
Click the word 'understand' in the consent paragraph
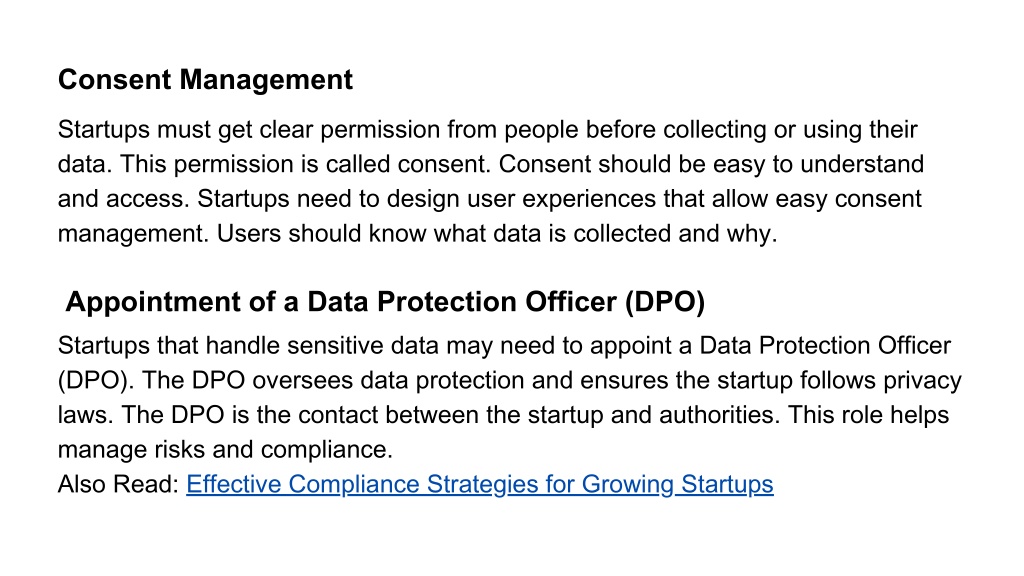click(x=862, y=164)
